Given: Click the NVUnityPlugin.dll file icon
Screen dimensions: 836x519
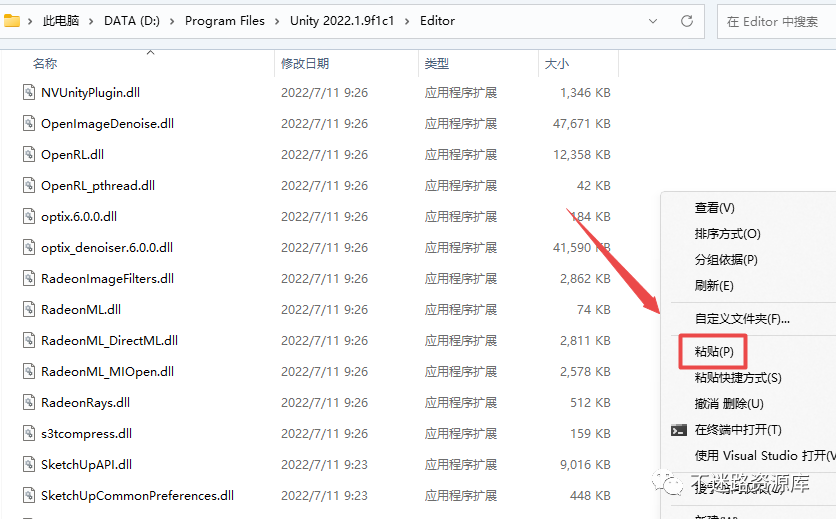Looking at the screenshot, I should pos(29,92).
